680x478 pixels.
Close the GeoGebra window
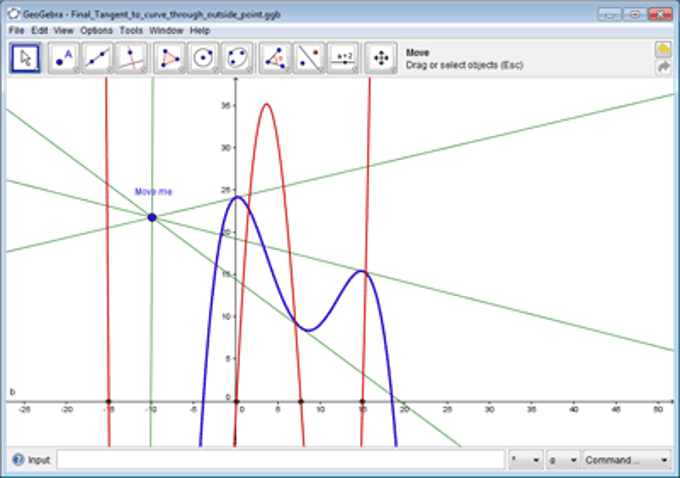coord(660,15)
